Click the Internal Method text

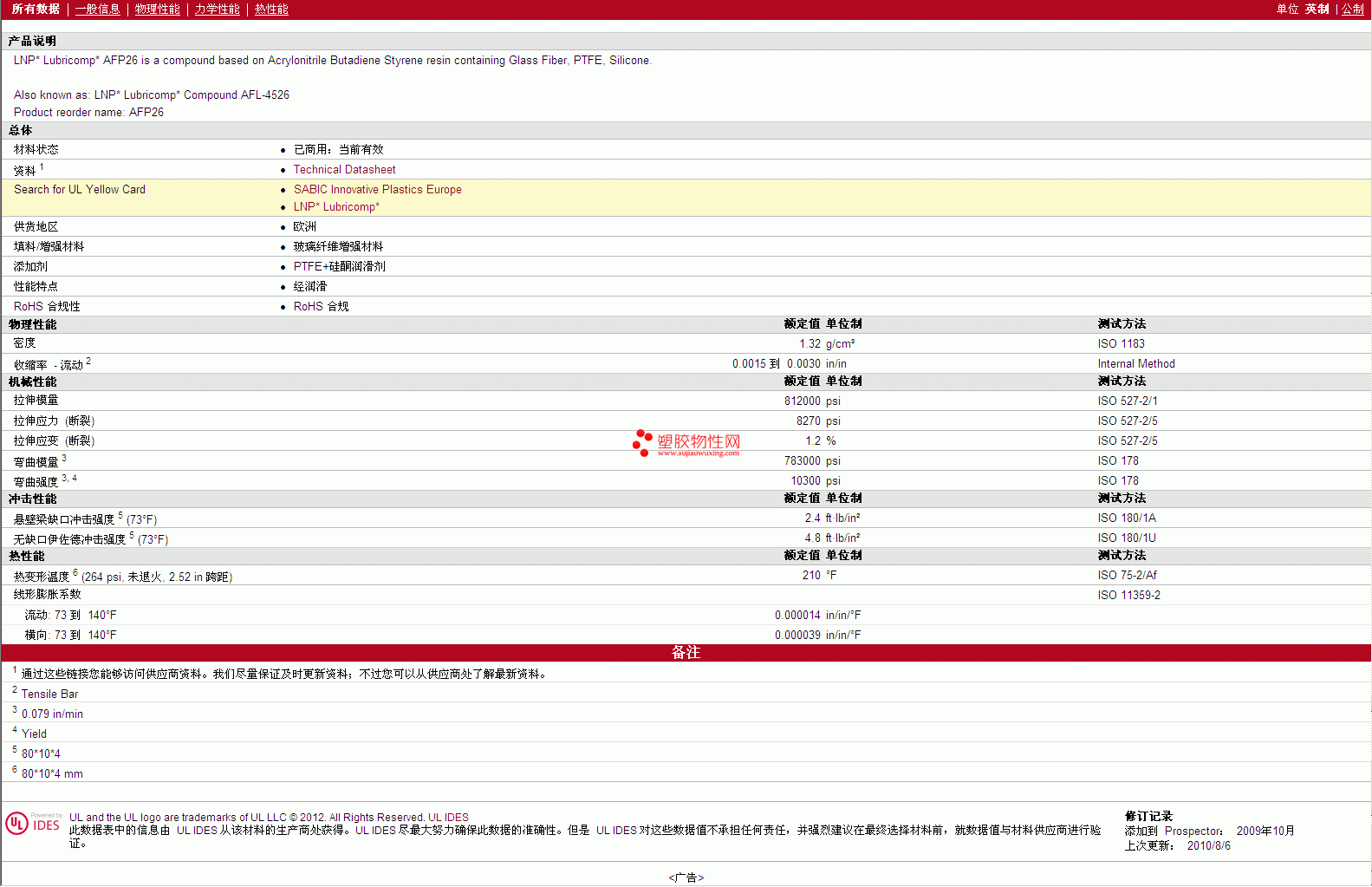tap(1136, 364)
